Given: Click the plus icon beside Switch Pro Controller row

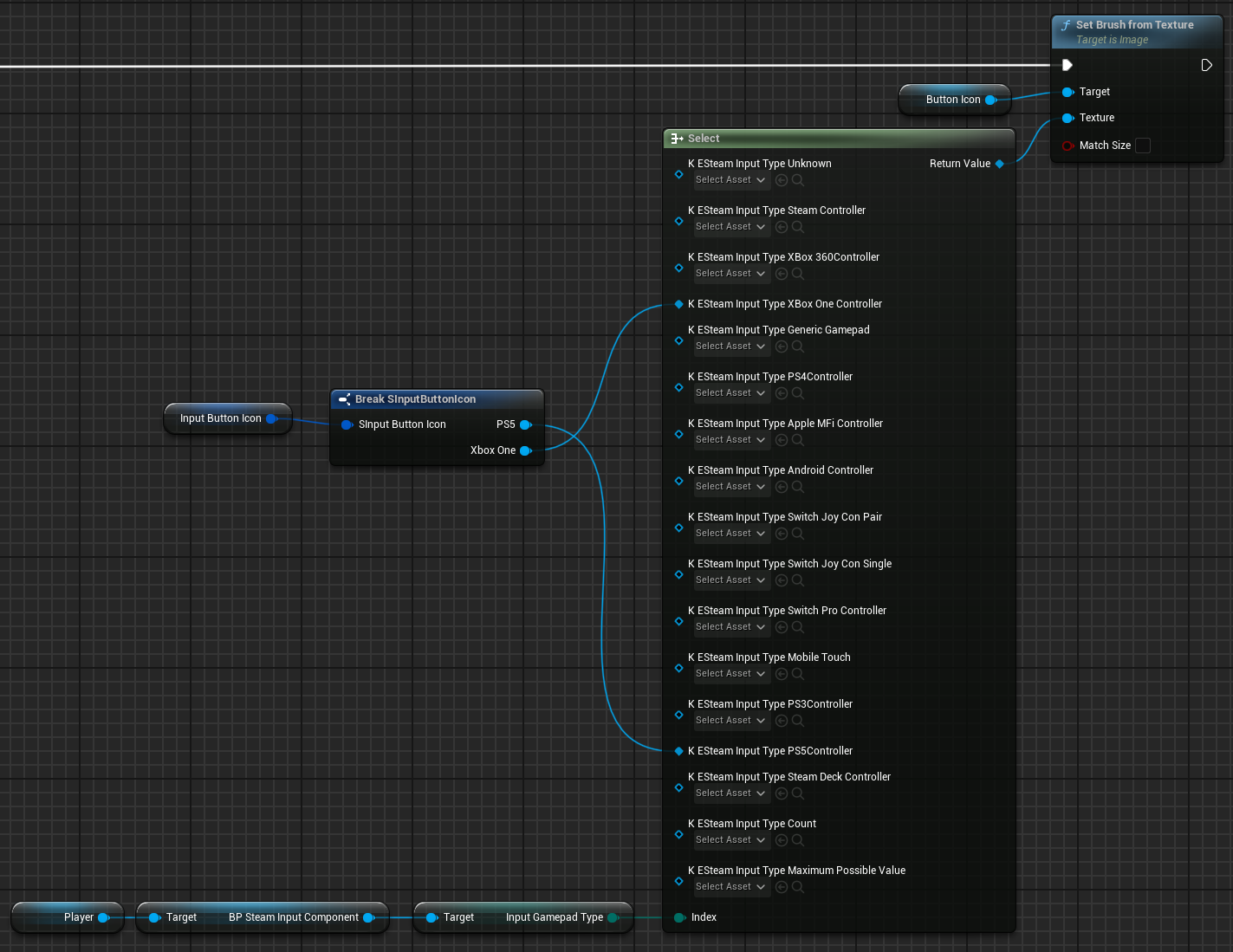Looking at the screenshot, I should click(781, 626).
